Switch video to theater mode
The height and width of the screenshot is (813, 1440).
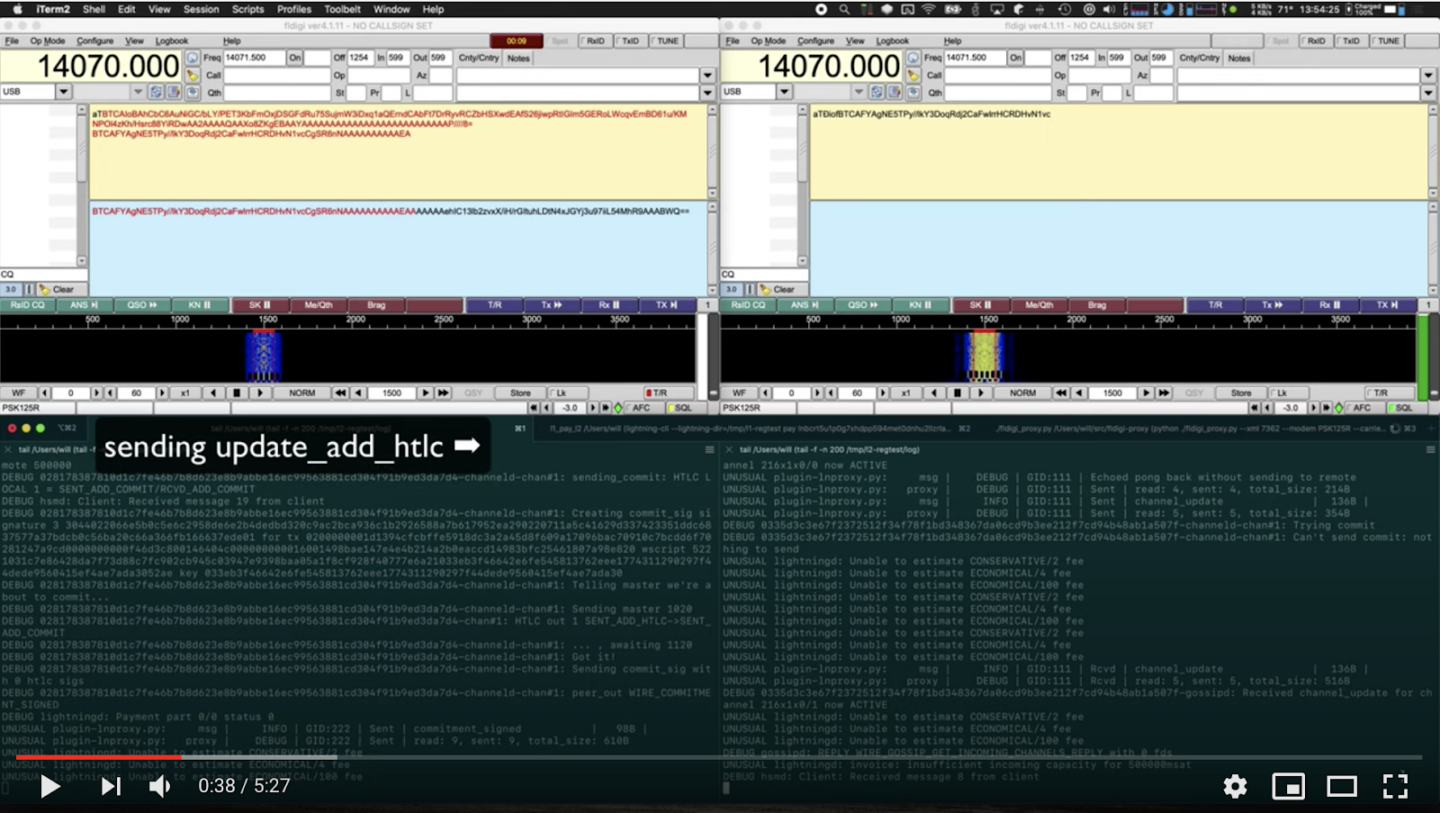point(1341,787)
